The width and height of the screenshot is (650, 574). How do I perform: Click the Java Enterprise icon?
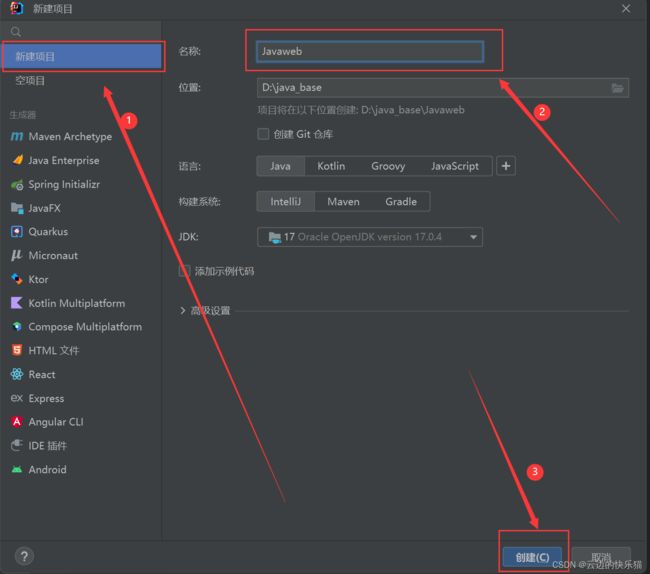[17, 160]
